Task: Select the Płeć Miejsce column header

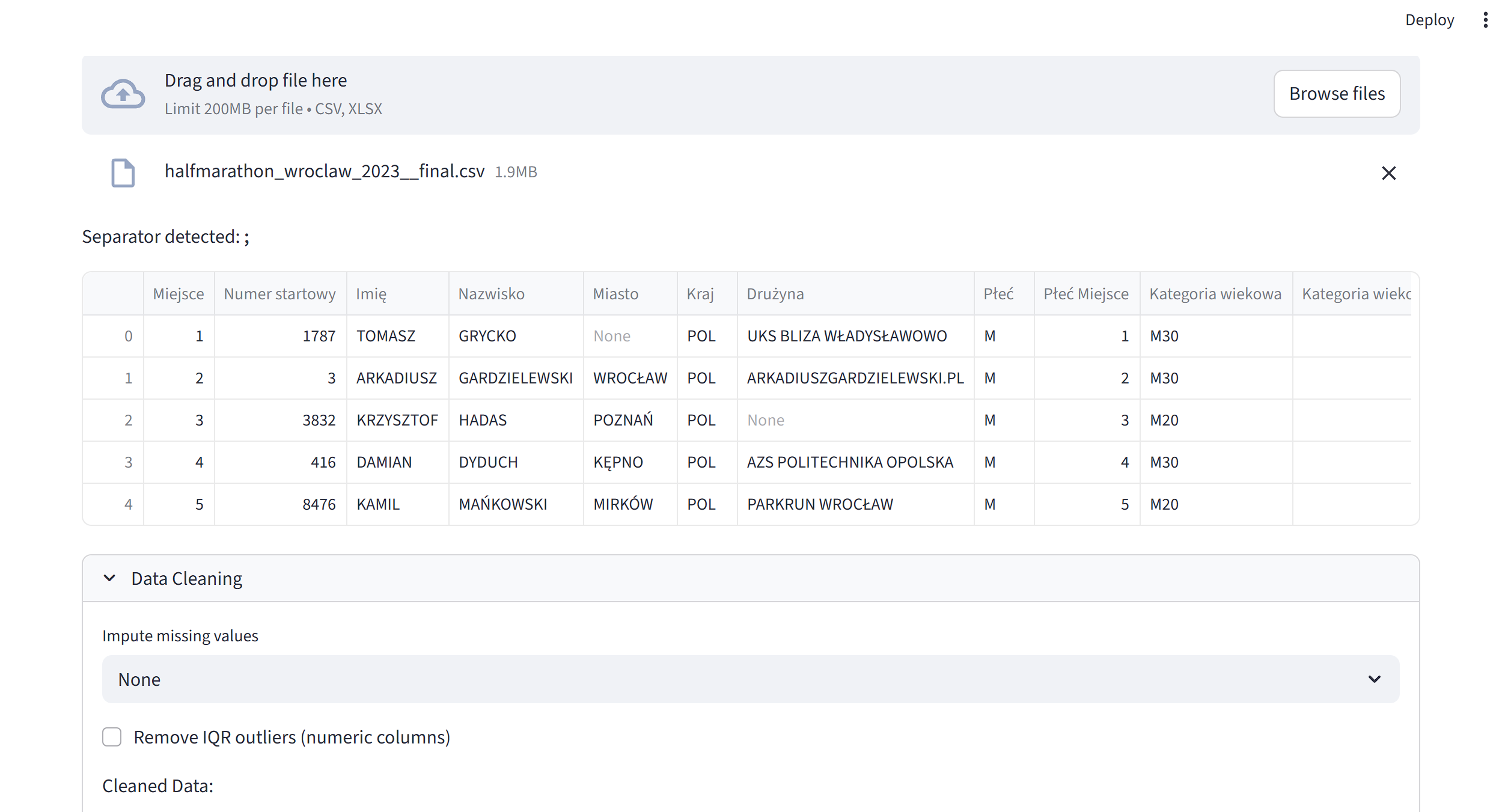Action: [1085, 294]
